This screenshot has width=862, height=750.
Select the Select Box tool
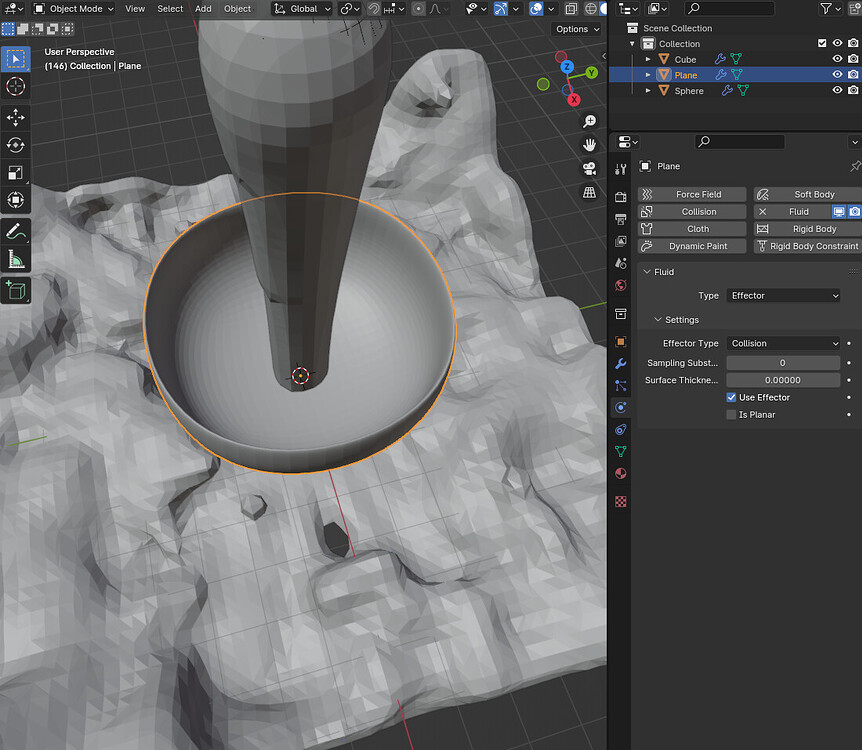pyautogui.click(x=15, y=59)
